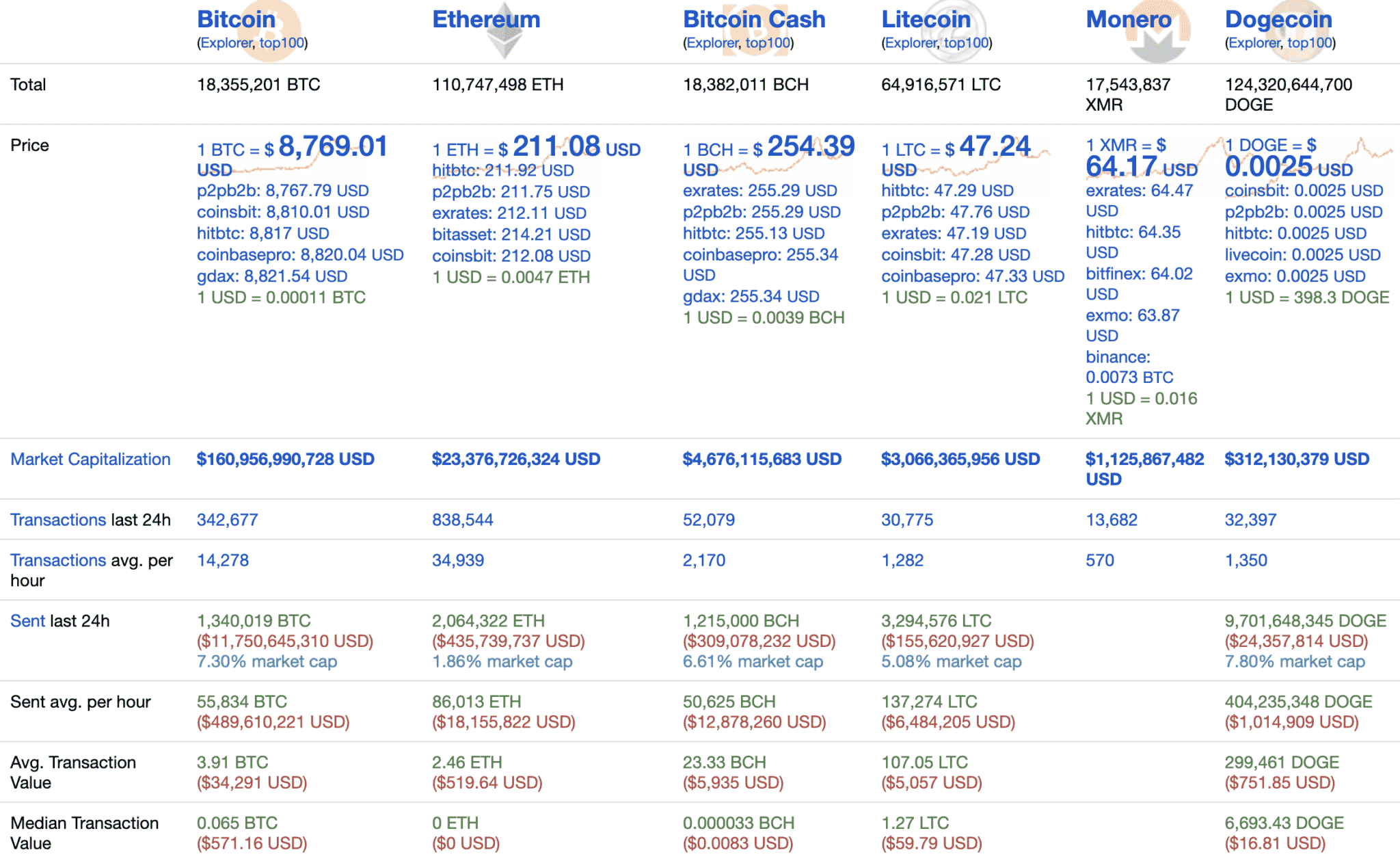Click Bitcoin Cash market cap $4,676,115,683 USD
The width and height of the screenshot is (1400, 861).
click(x=762, y=460)
